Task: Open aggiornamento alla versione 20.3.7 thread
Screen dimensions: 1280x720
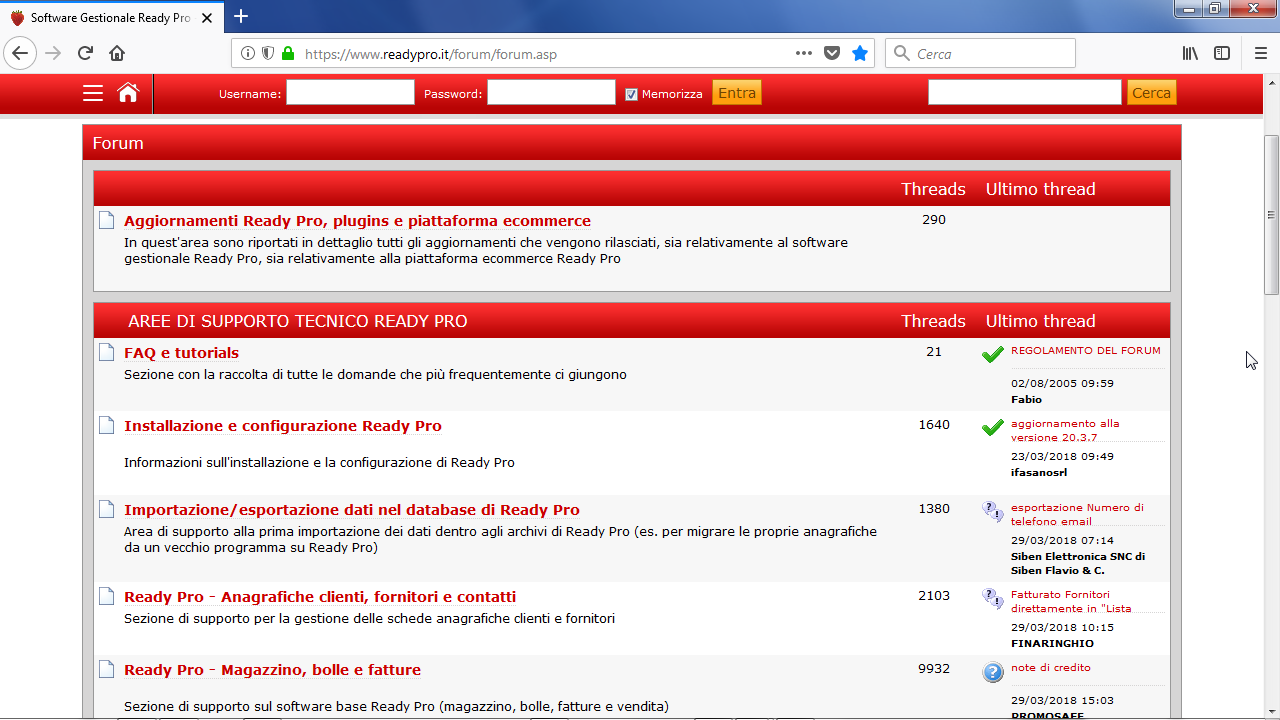Action: pos(1065,431)
